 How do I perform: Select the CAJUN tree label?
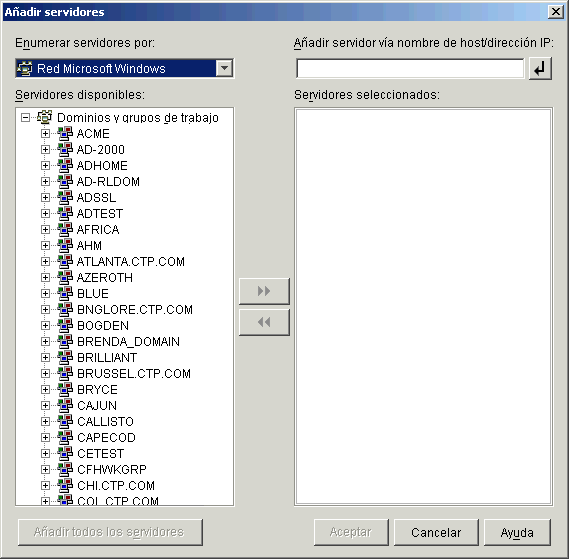[97, 405]
